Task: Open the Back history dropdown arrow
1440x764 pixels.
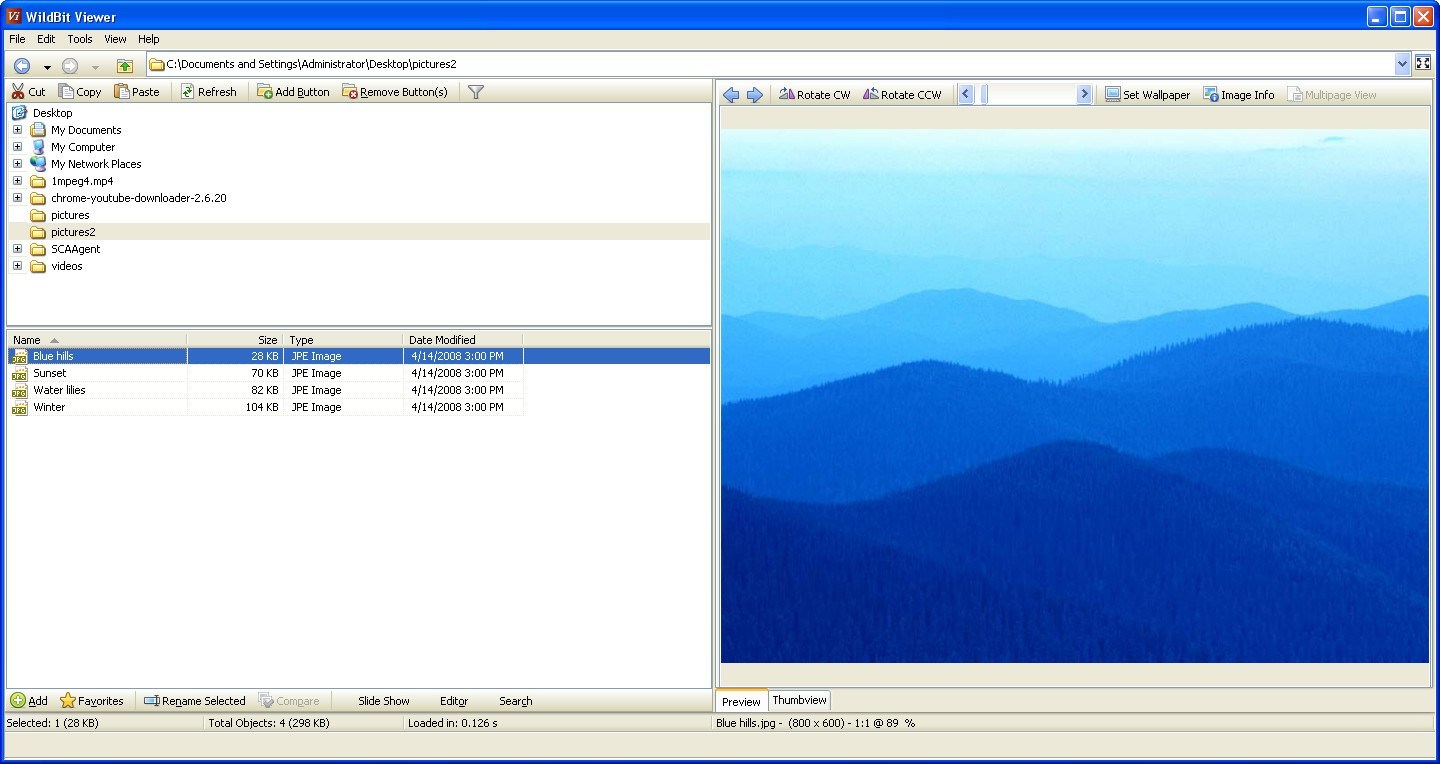Action: click(47, 67)
